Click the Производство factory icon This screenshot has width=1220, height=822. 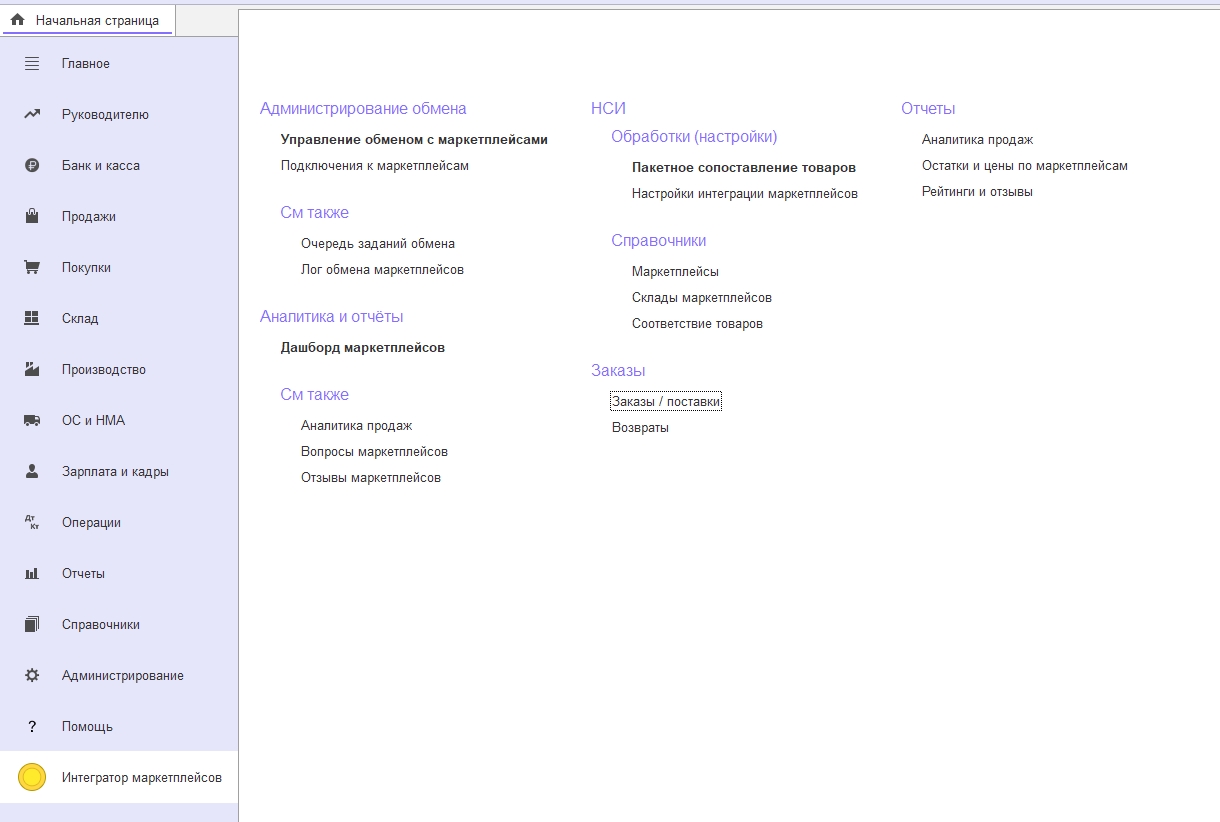(x=32, y=370)
